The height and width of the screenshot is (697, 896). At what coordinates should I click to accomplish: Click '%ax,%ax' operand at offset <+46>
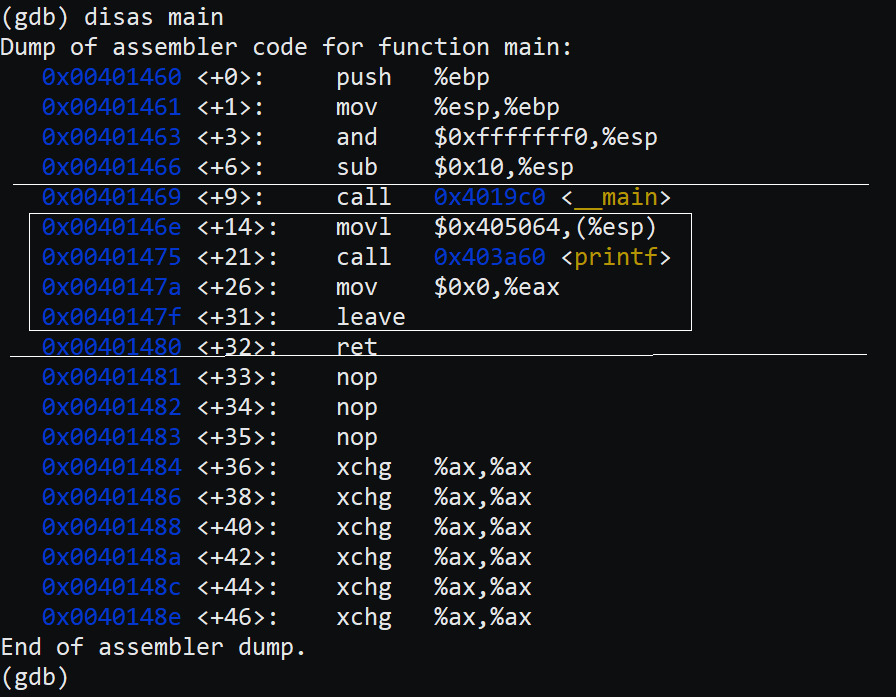click(x=483, y=617)
